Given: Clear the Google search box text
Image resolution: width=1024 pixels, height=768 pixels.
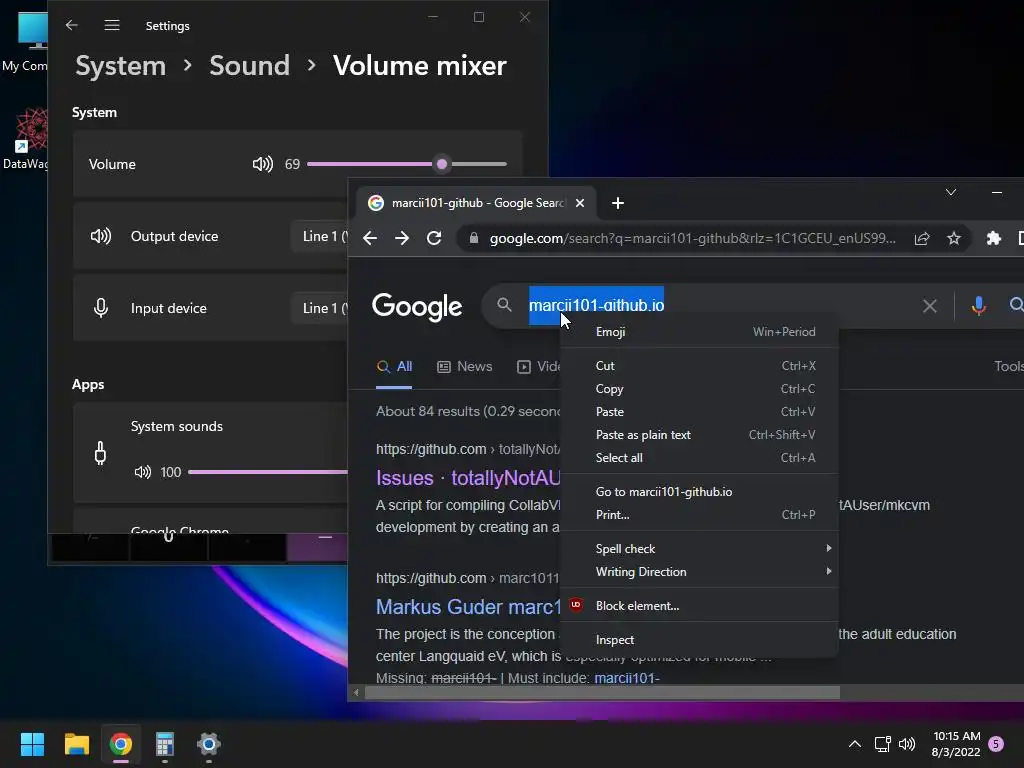Looking at the screenshot, I should click(929, 305).
